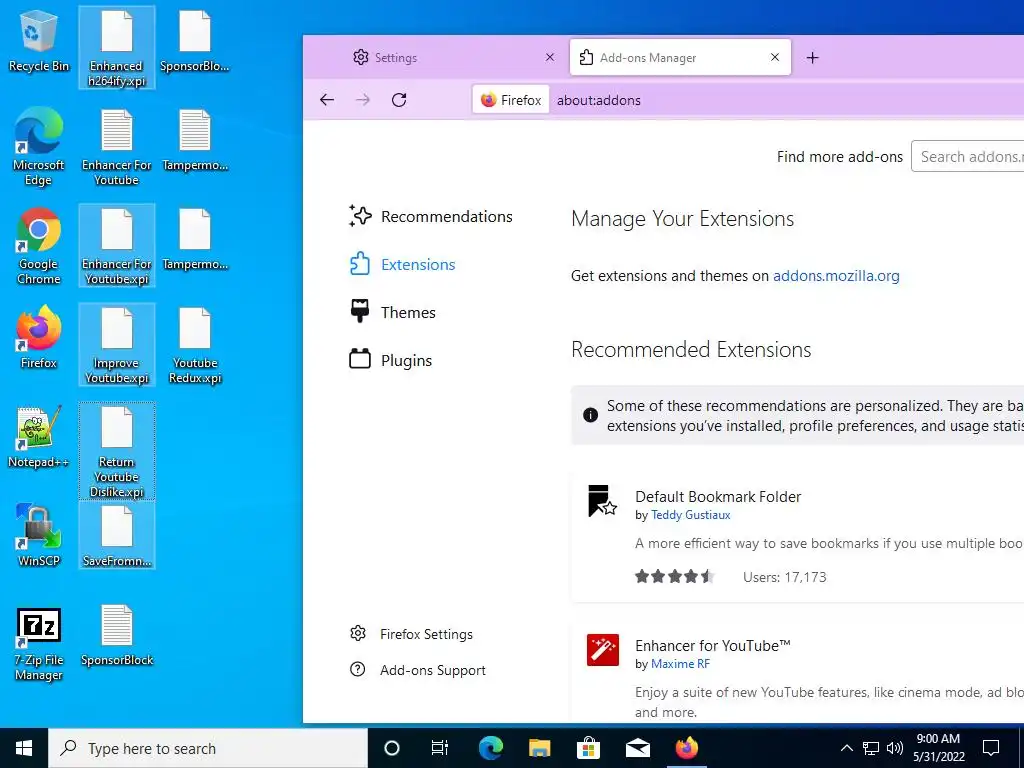Select the Youtube Redux.xpi file

tap(195, 345)
